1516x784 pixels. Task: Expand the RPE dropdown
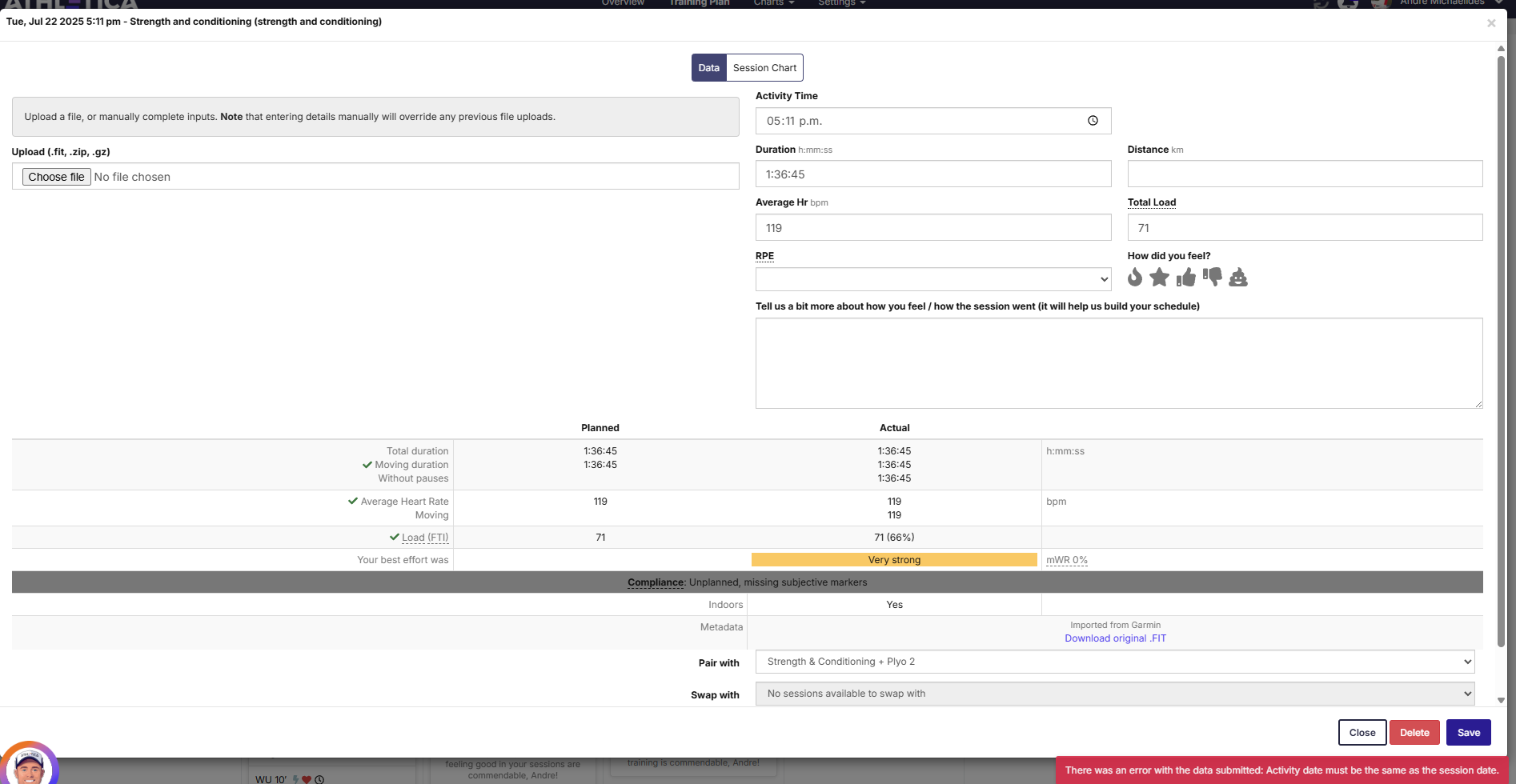click(932, 279)
